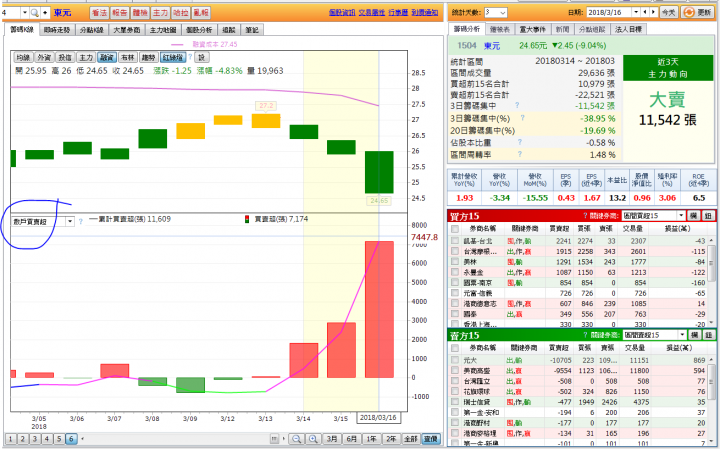Switch to the 分點K線 tab
The width and height of the screenshot is (720, 449).
[91, 30]
